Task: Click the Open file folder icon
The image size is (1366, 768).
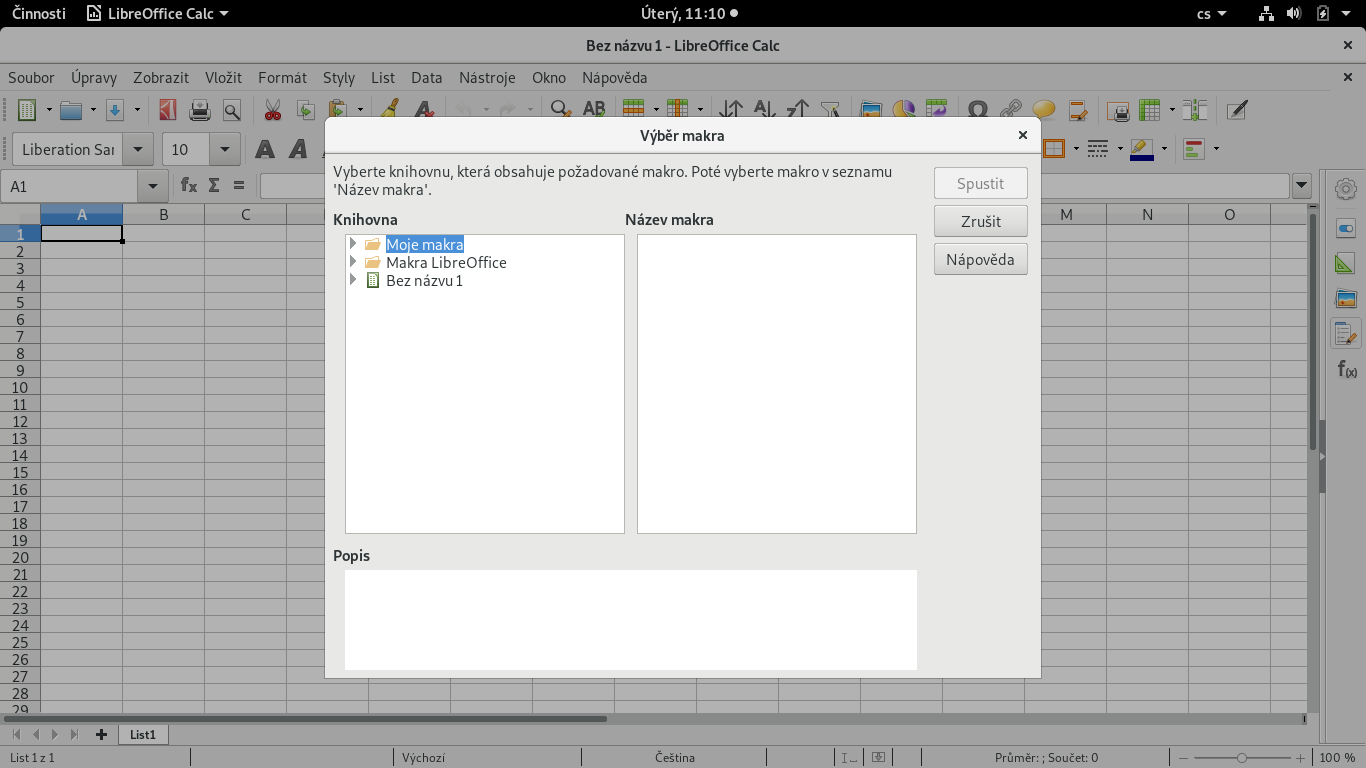Action: tap(70, 110)
